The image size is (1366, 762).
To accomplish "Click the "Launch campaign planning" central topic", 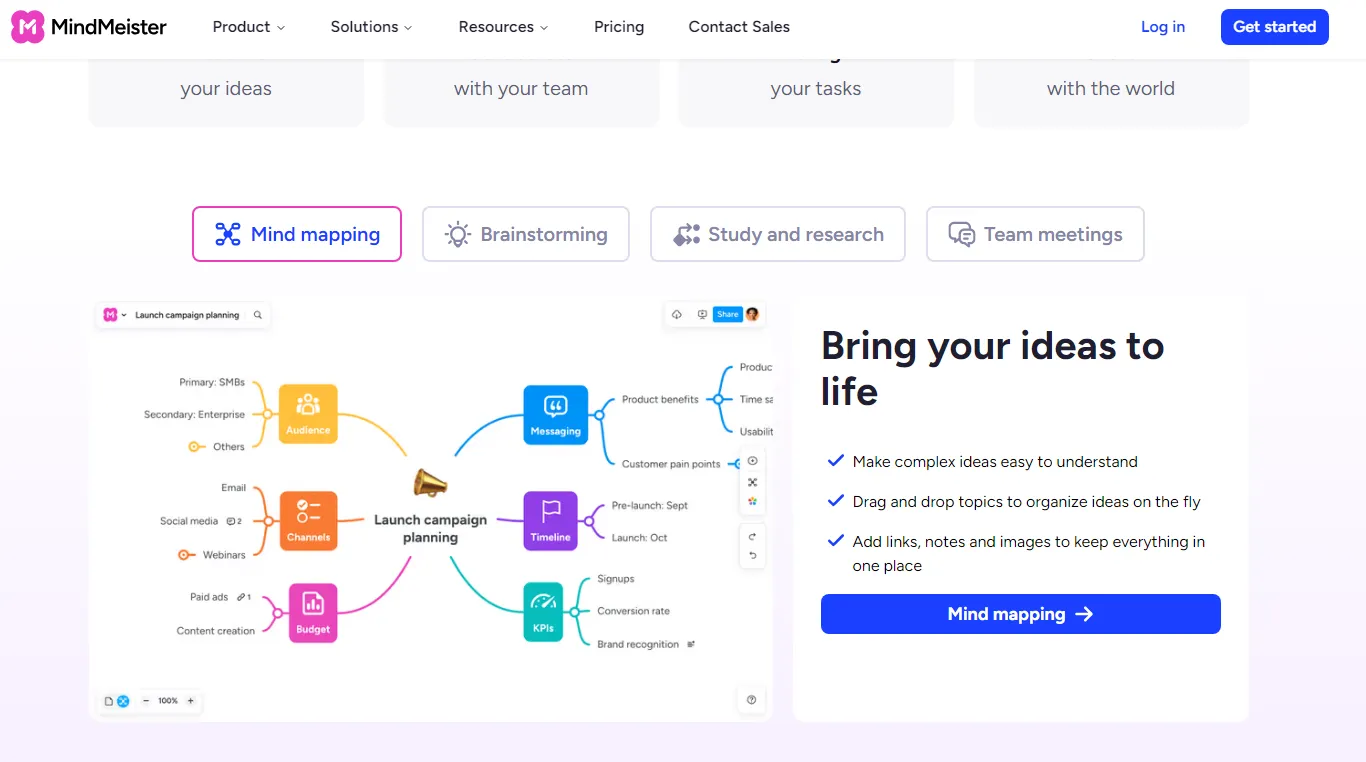I will [x=430, y=529].
